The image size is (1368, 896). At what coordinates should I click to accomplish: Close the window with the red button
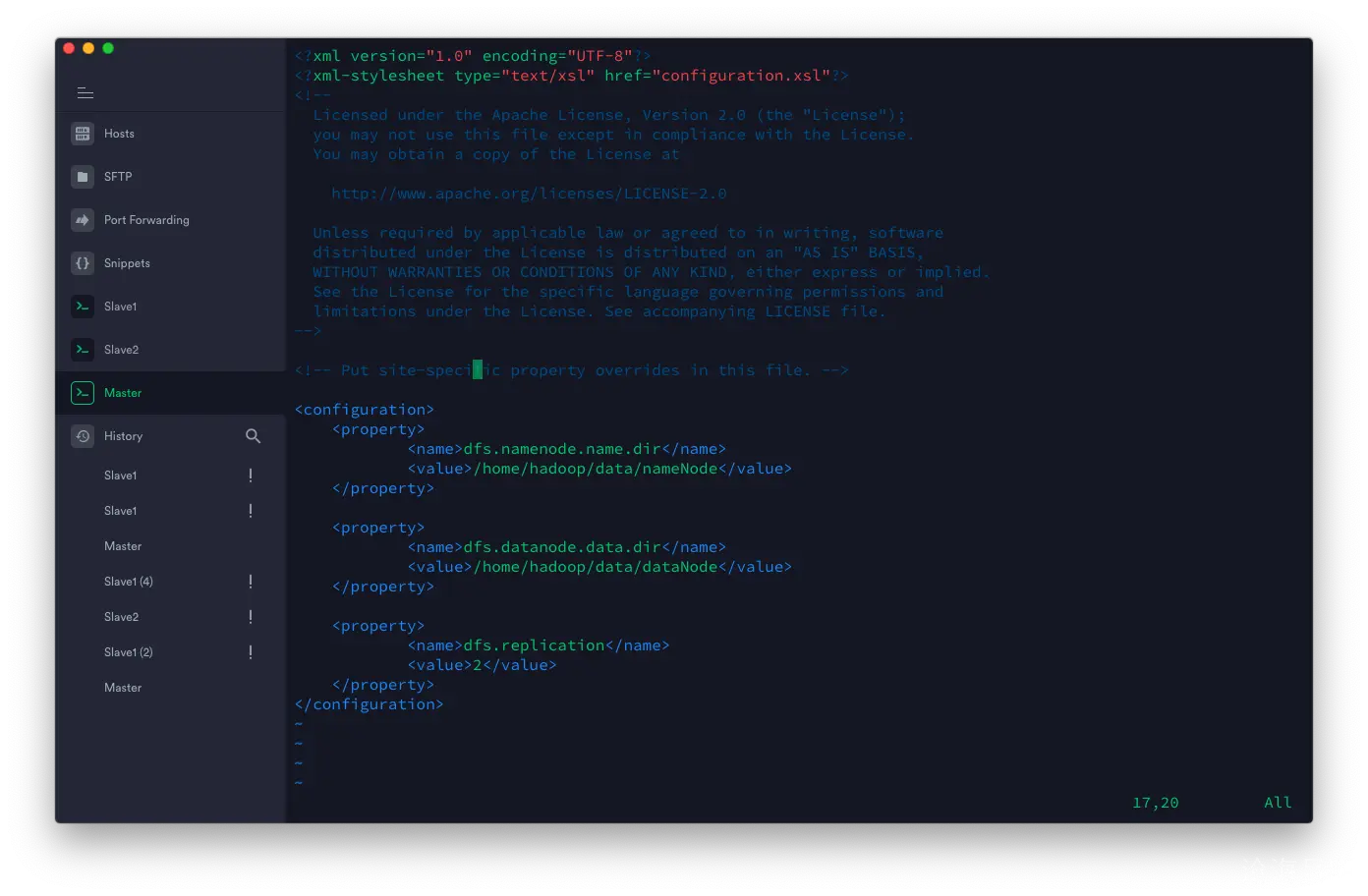(69, 48)
